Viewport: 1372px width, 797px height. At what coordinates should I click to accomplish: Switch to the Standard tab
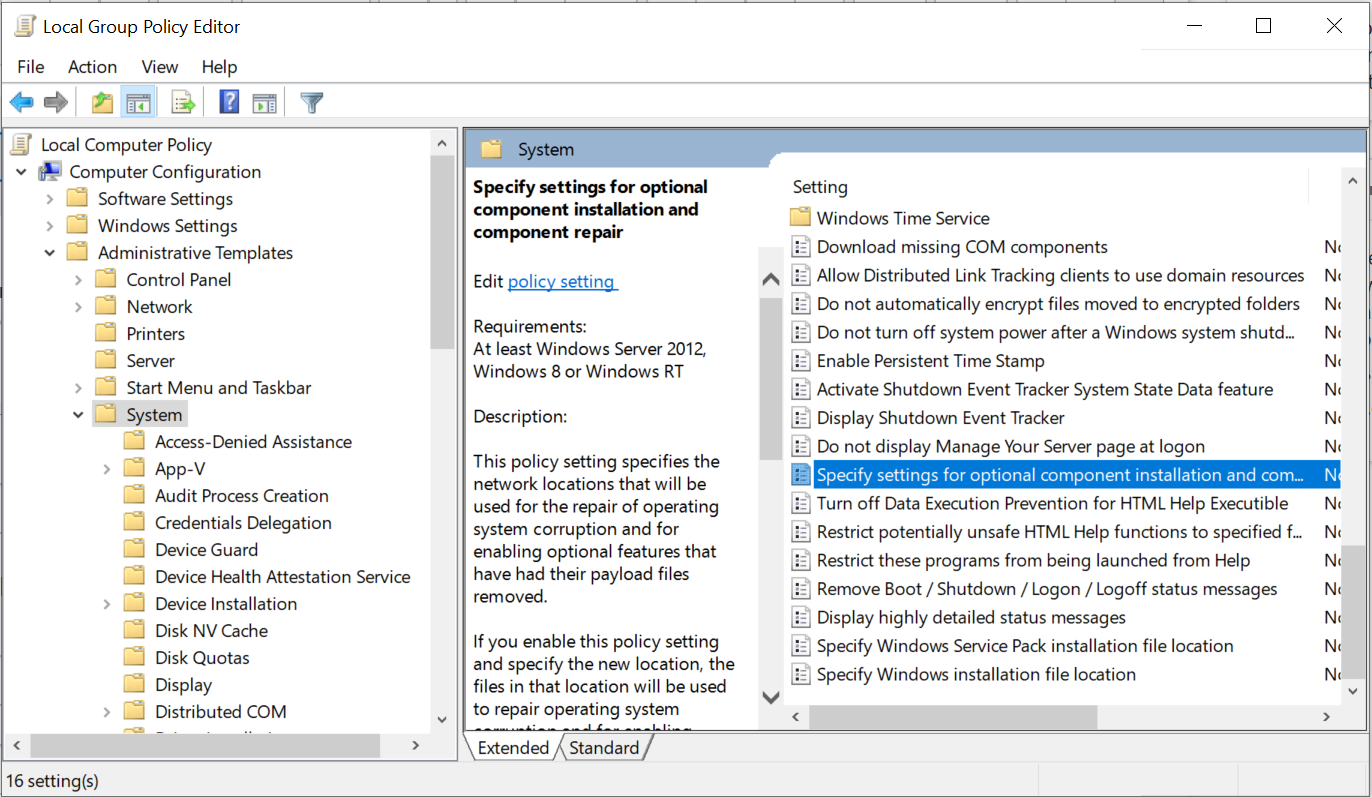pyautogui.click(x=604, y=748)
